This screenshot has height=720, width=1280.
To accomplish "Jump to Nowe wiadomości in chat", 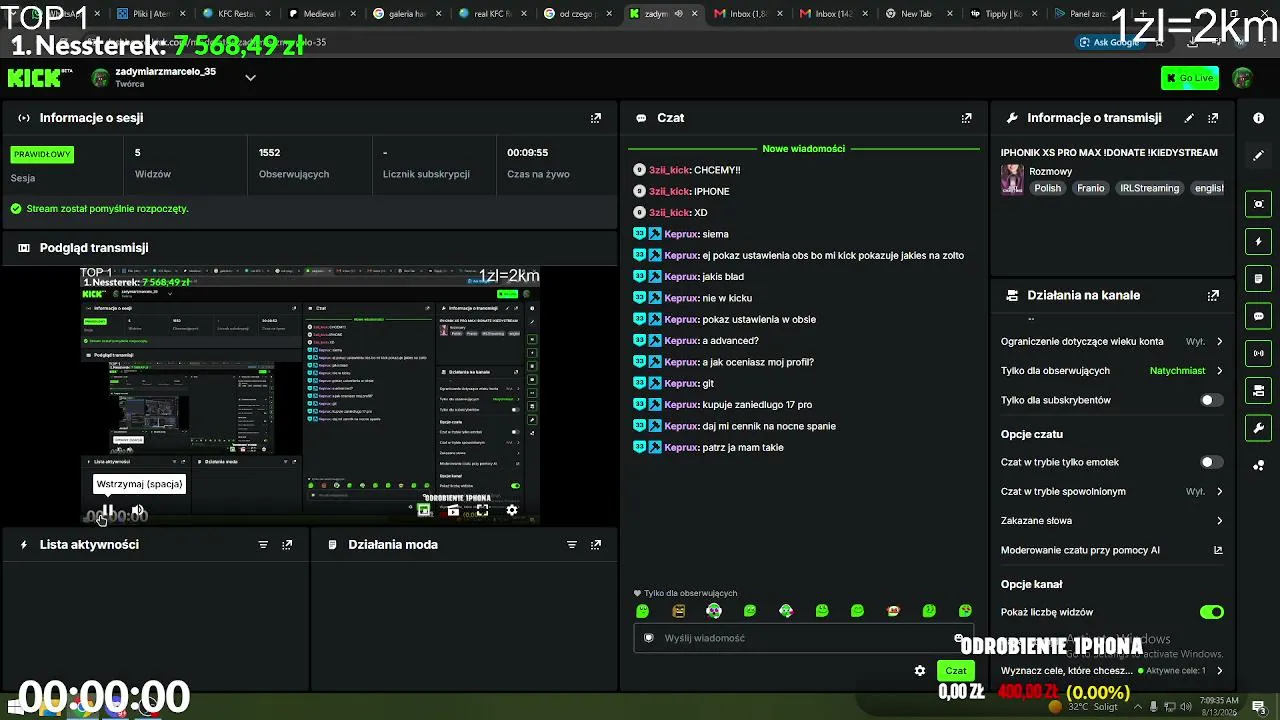I will pos(804,149).
